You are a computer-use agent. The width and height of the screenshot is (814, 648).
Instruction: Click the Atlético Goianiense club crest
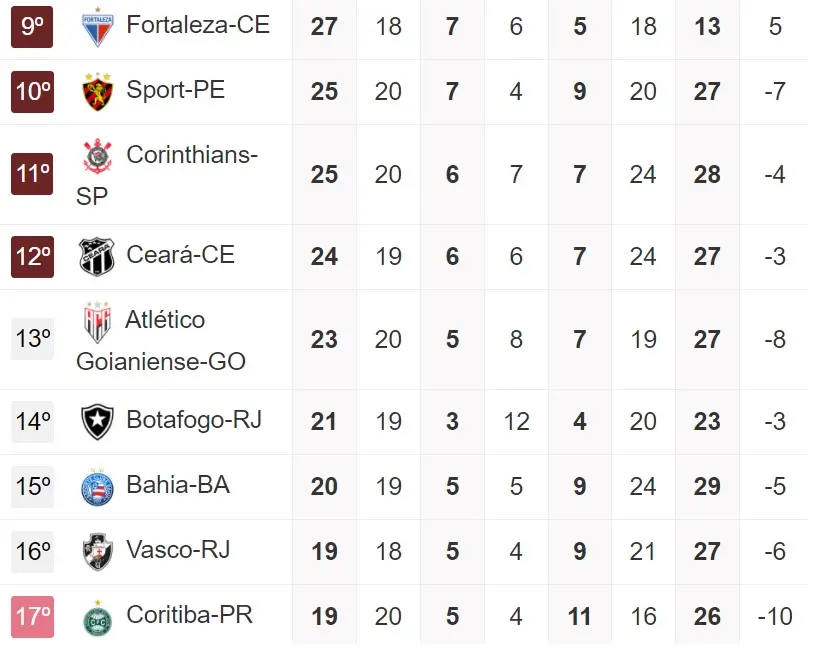(97, 322)
